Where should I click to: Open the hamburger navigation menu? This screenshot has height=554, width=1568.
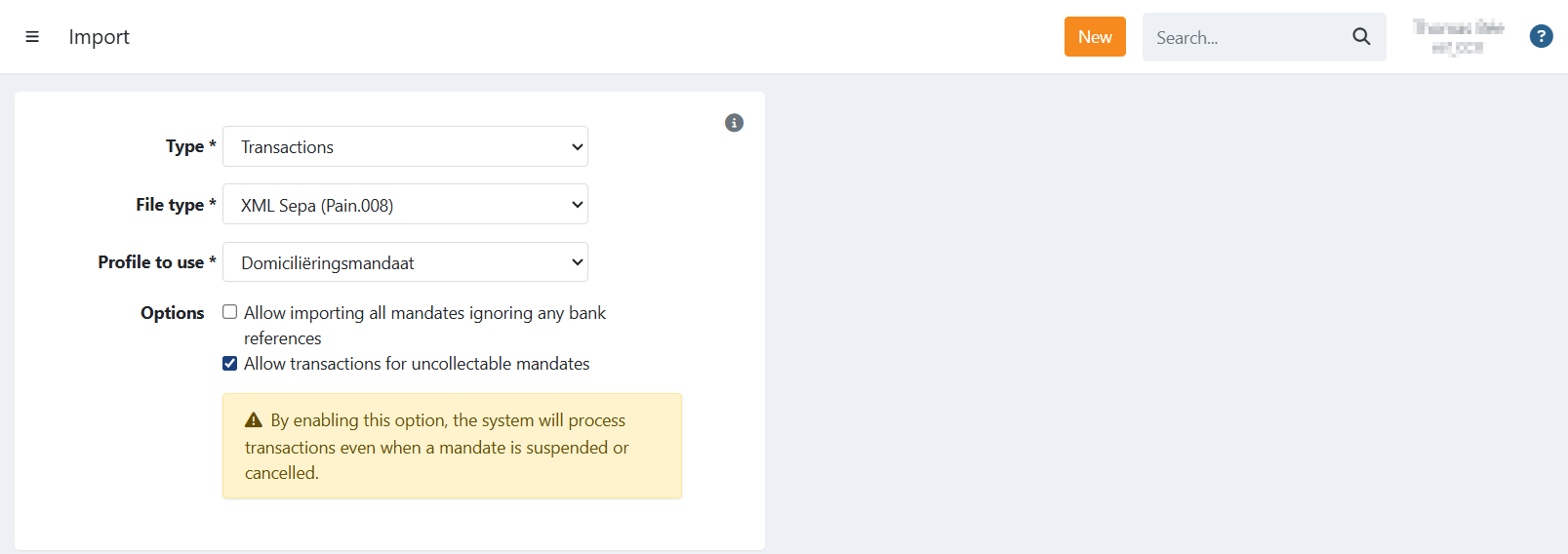click(x=32, y=37)
